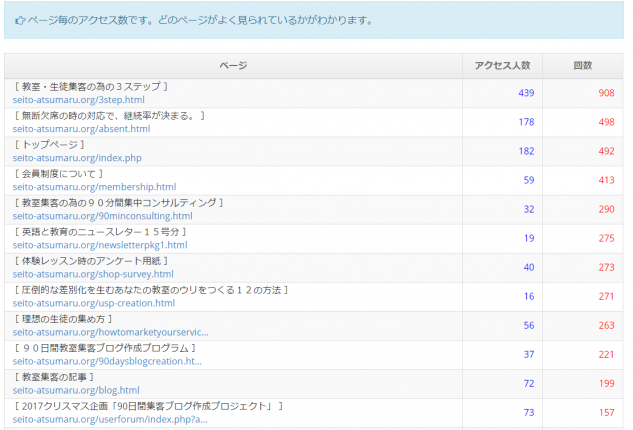Open the seito-atsumaru.org/shop-survey.html link
Viewport: 633px width, 430px height.
coord(93,274)
